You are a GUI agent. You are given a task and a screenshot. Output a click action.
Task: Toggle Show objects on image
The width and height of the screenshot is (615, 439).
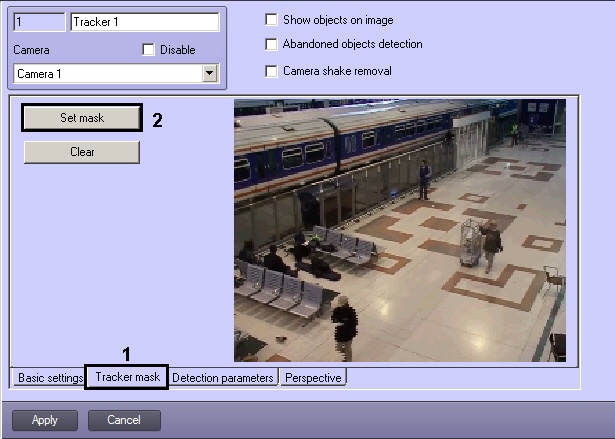click(271, 20)
